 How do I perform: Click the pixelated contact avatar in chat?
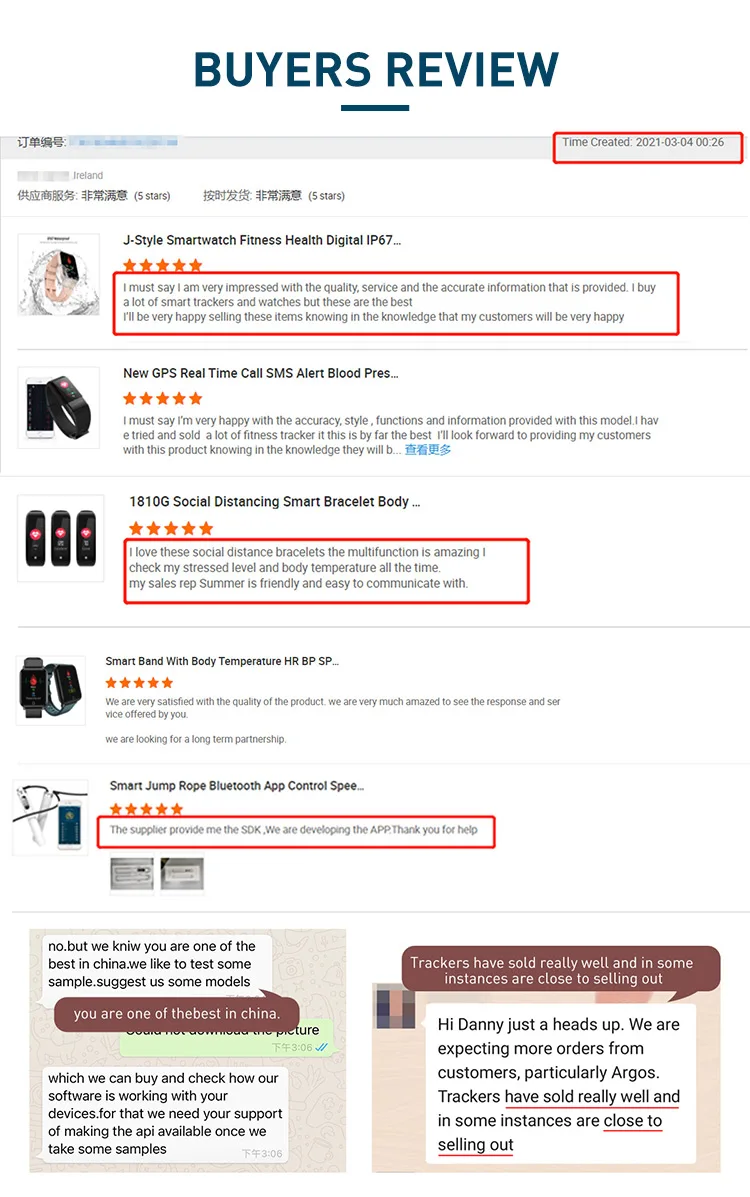click(x=395, y=1005)
